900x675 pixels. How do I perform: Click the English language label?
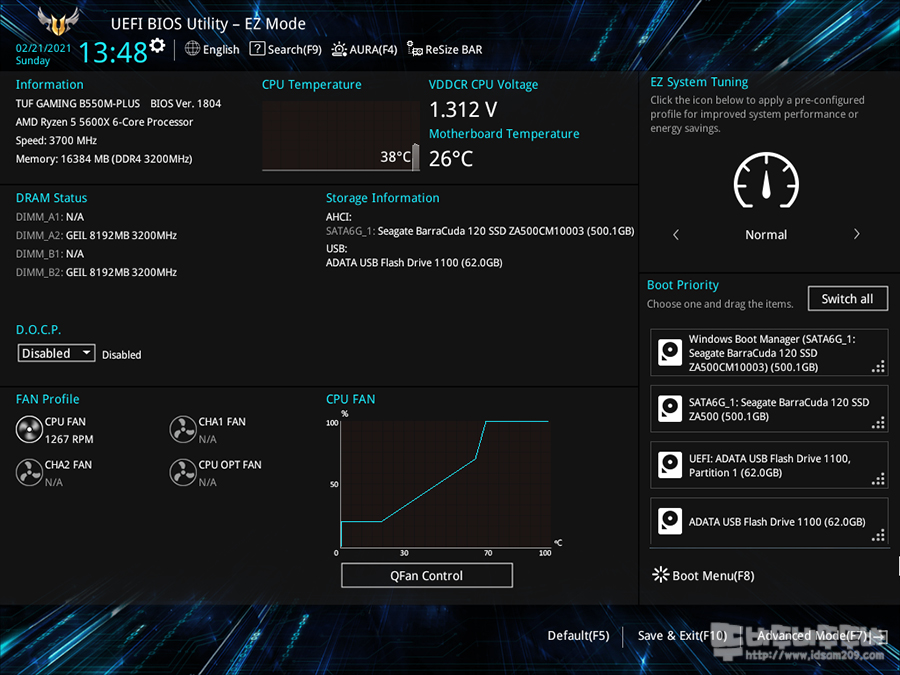[x=221, y=49]
